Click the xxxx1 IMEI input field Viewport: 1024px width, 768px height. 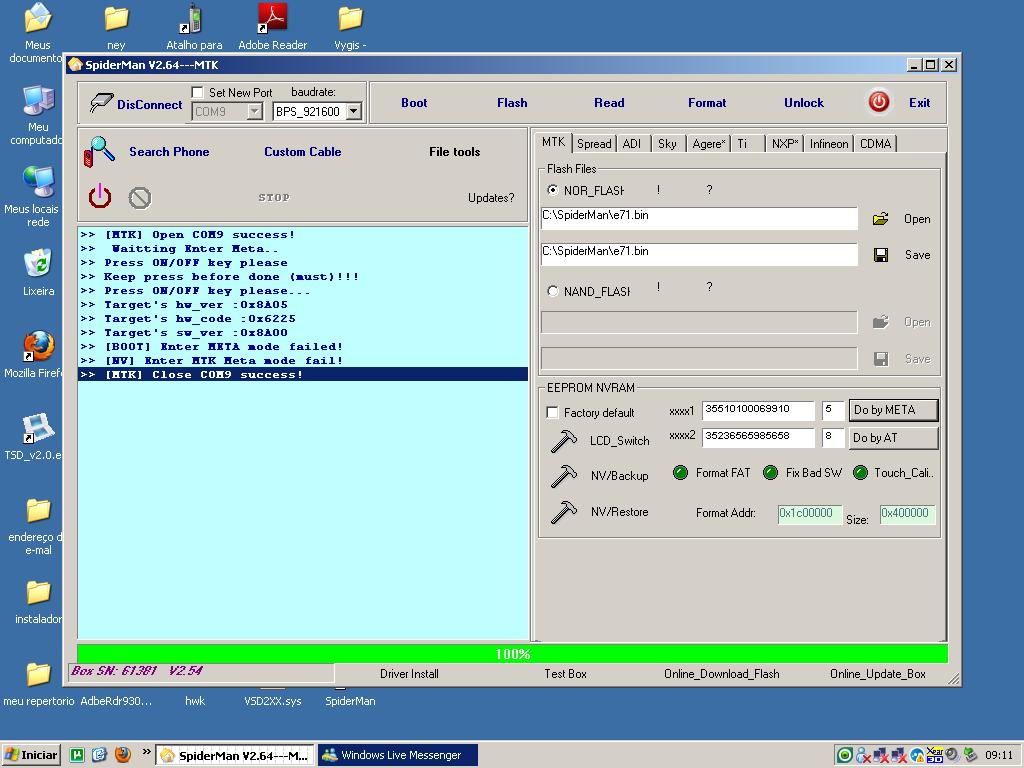(758, 410)
